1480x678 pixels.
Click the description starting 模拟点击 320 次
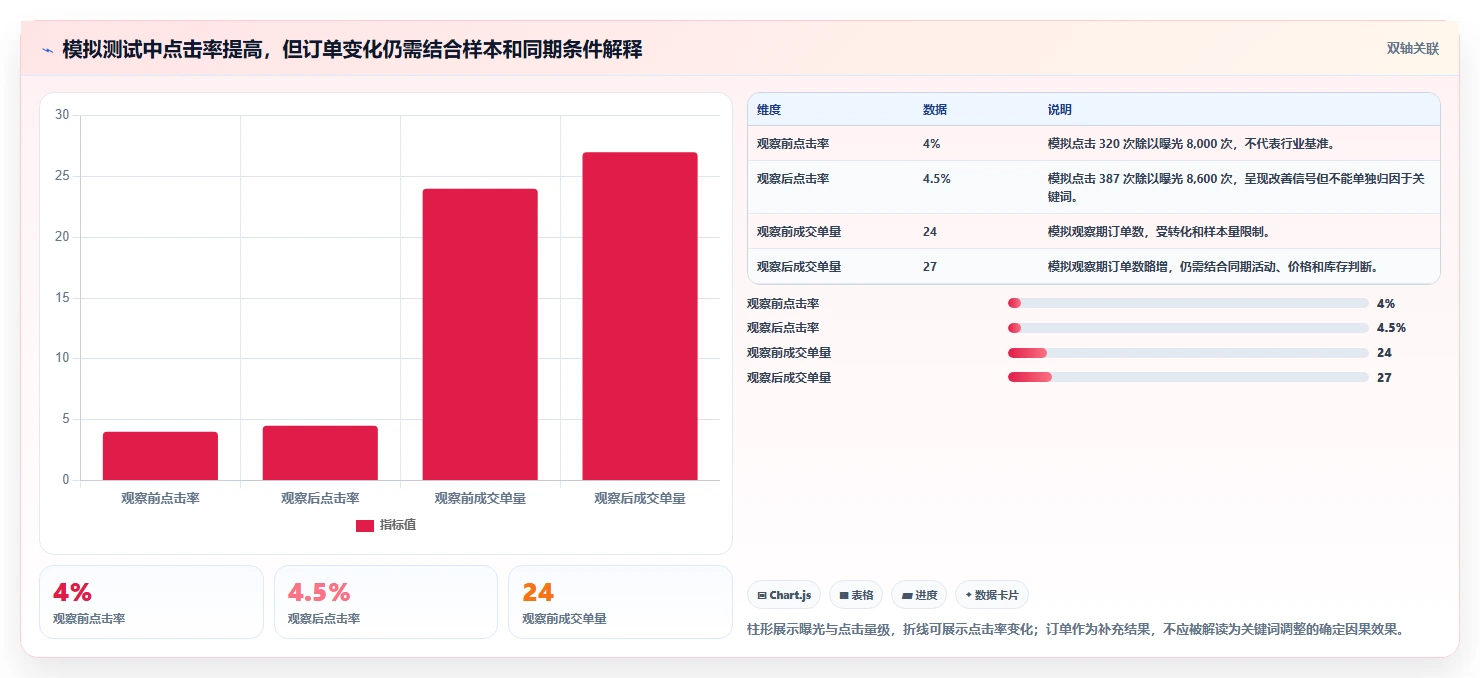pos(1191,144)
